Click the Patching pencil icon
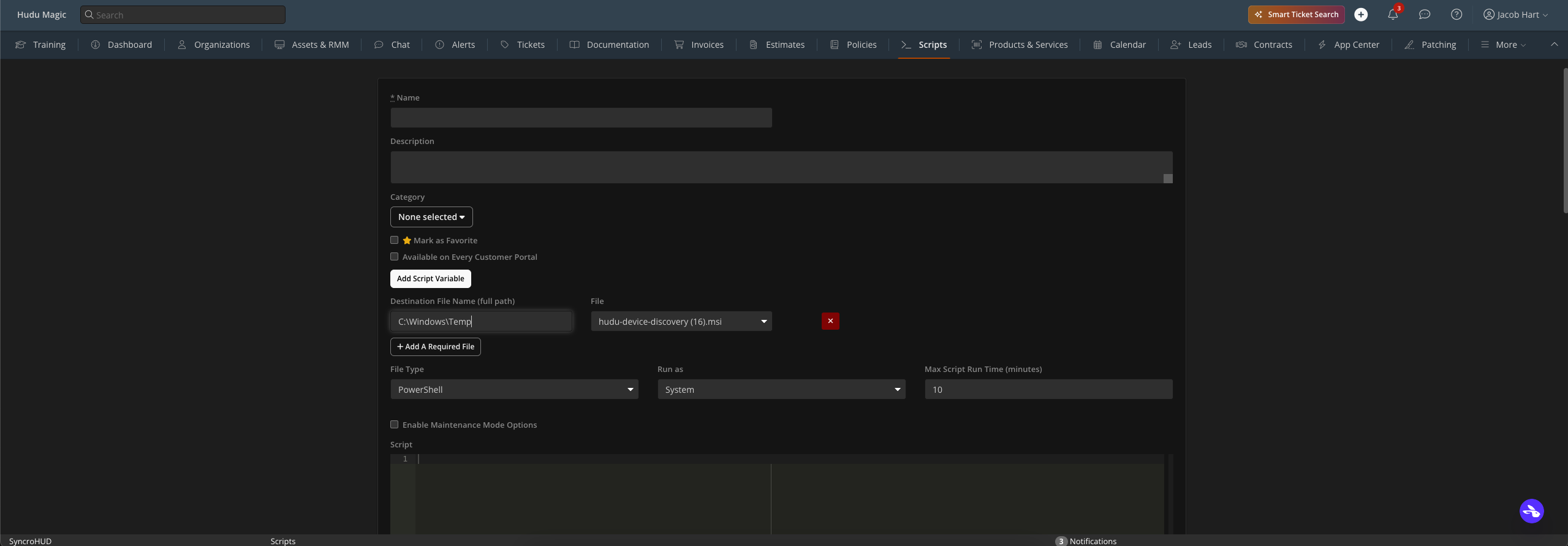The image size is (1568, 546). pos(1409,45)
